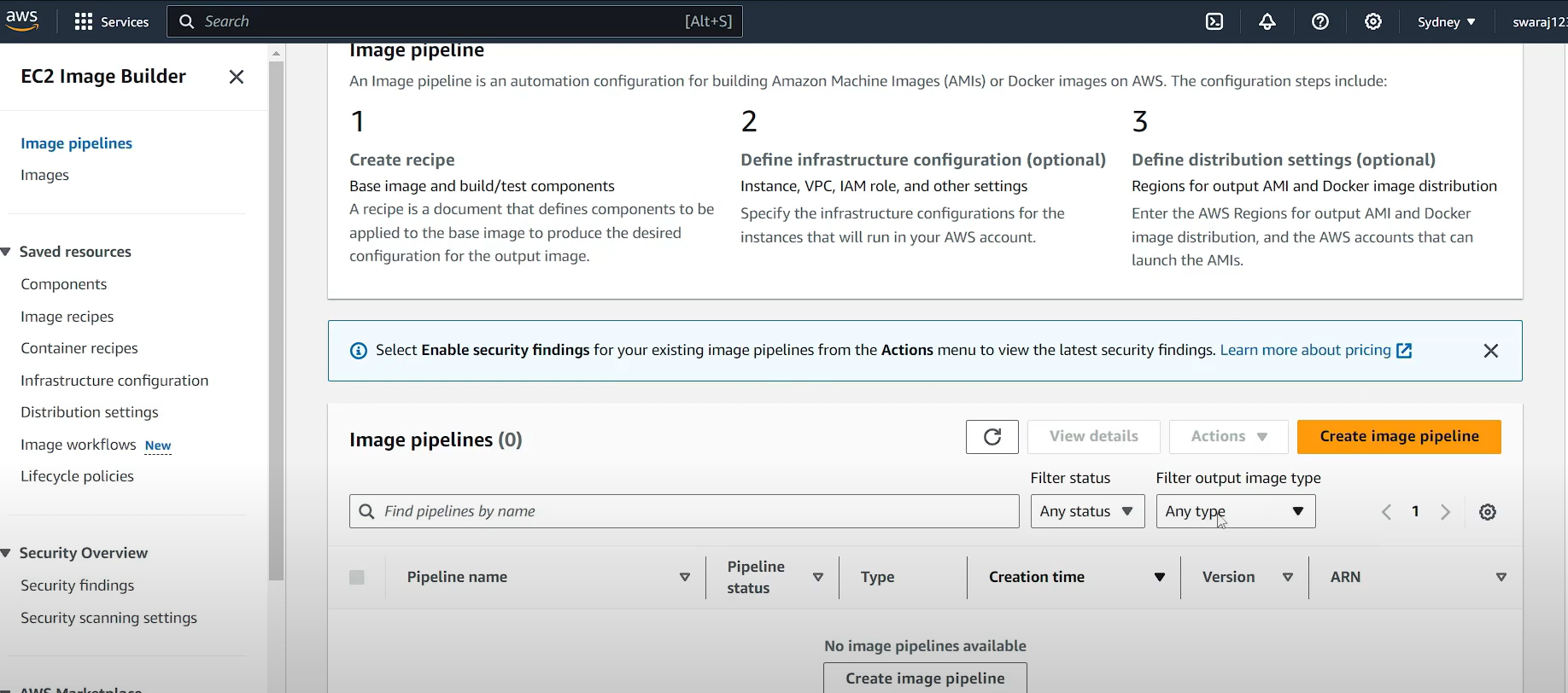Open Images in the sidebar
Viewport: 1568px width, 693px height.
point(44,175)
